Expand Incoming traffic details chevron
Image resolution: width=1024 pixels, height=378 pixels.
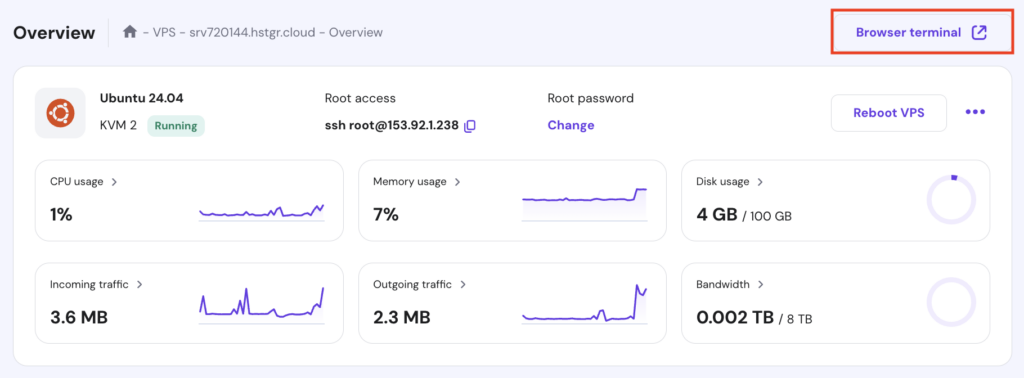pyautogui.click(x=139, y=285)
